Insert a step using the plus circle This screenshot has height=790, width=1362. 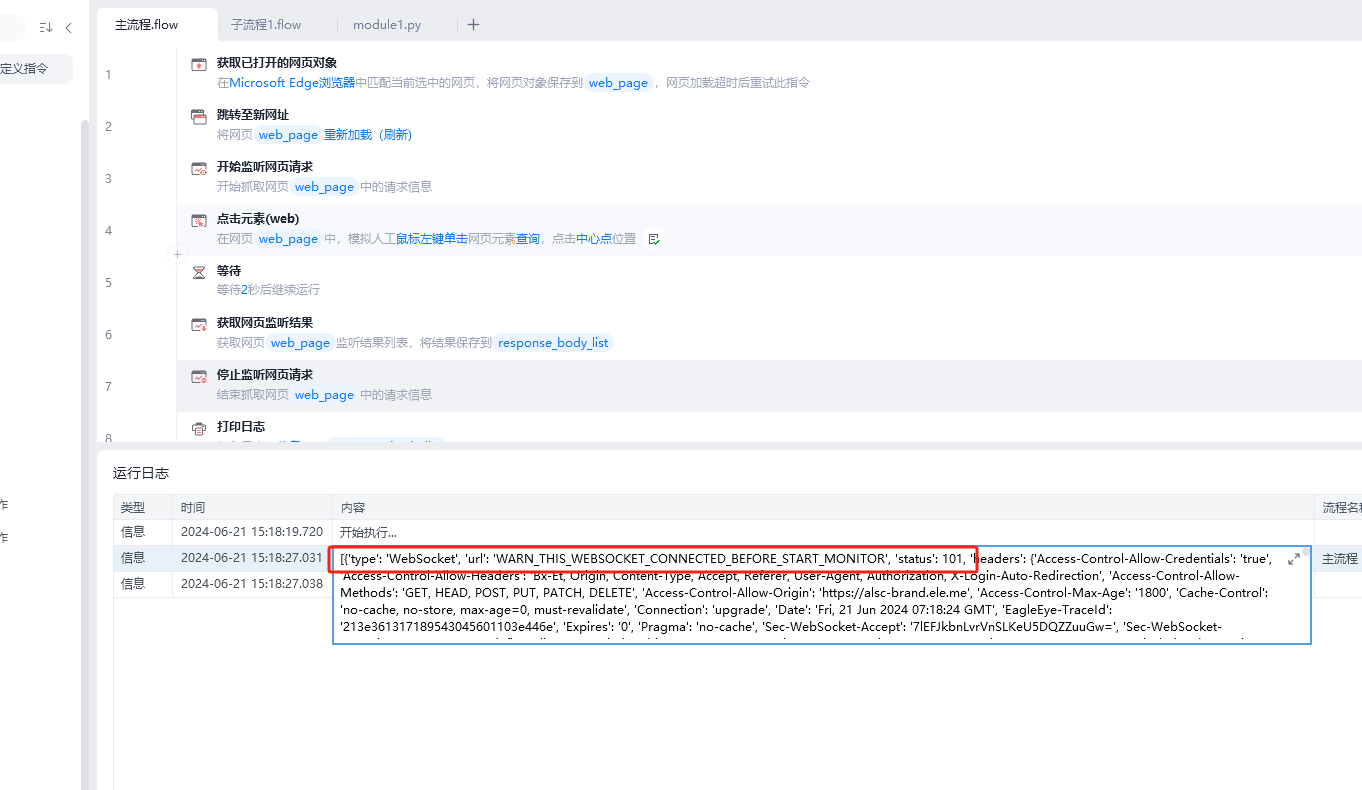click(178, 255)
